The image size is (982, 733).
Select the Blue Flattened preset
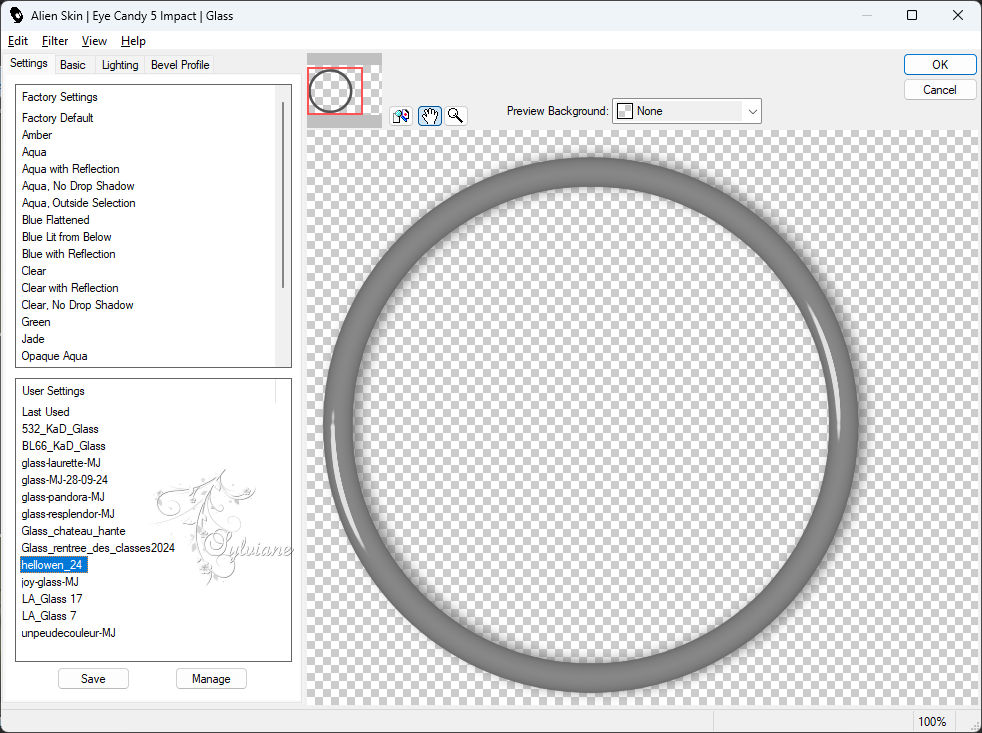coord(55,220)
